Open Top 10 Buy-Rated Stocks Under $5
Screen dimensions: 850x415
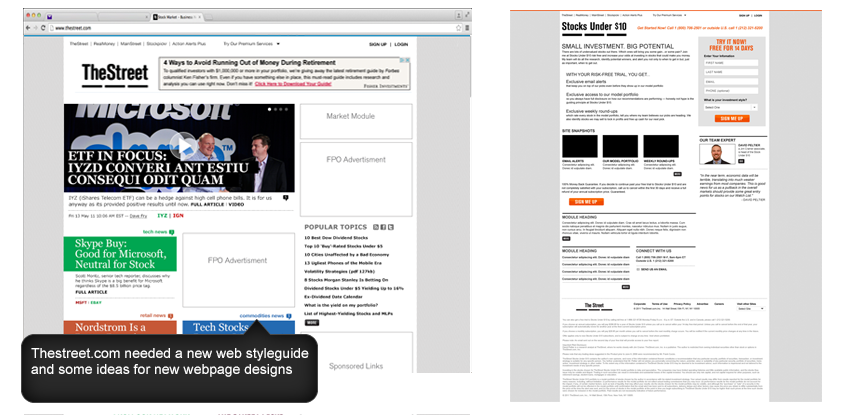(x=343, y=246)
